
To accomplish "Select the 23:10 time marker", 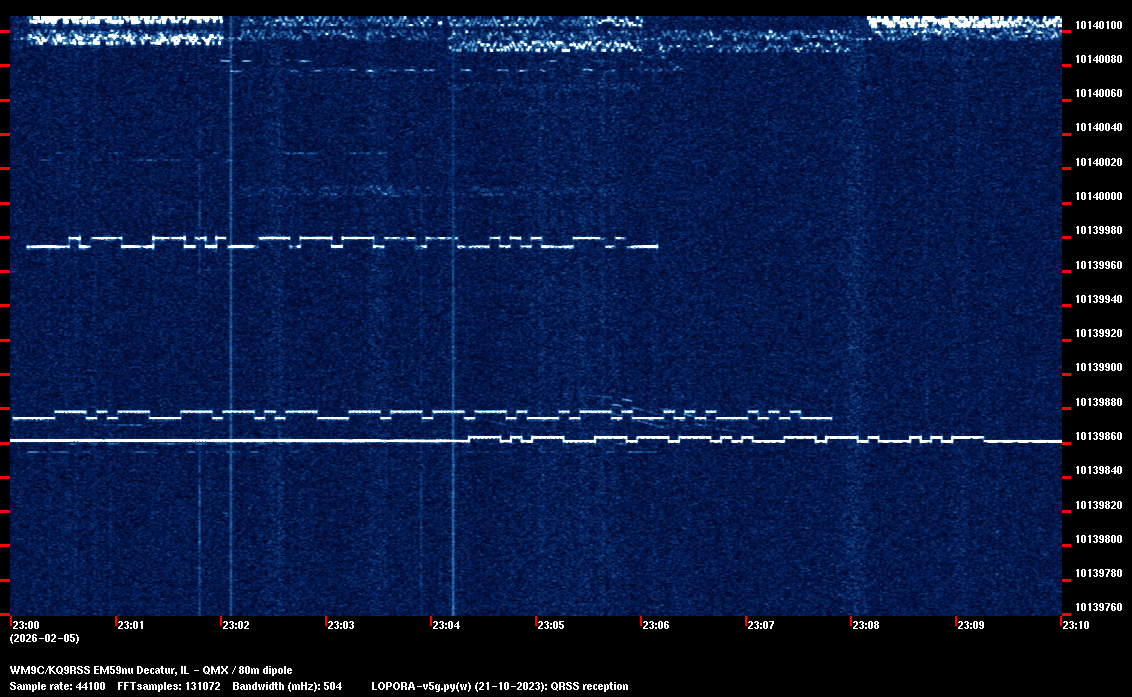I will coord(1075,625).
